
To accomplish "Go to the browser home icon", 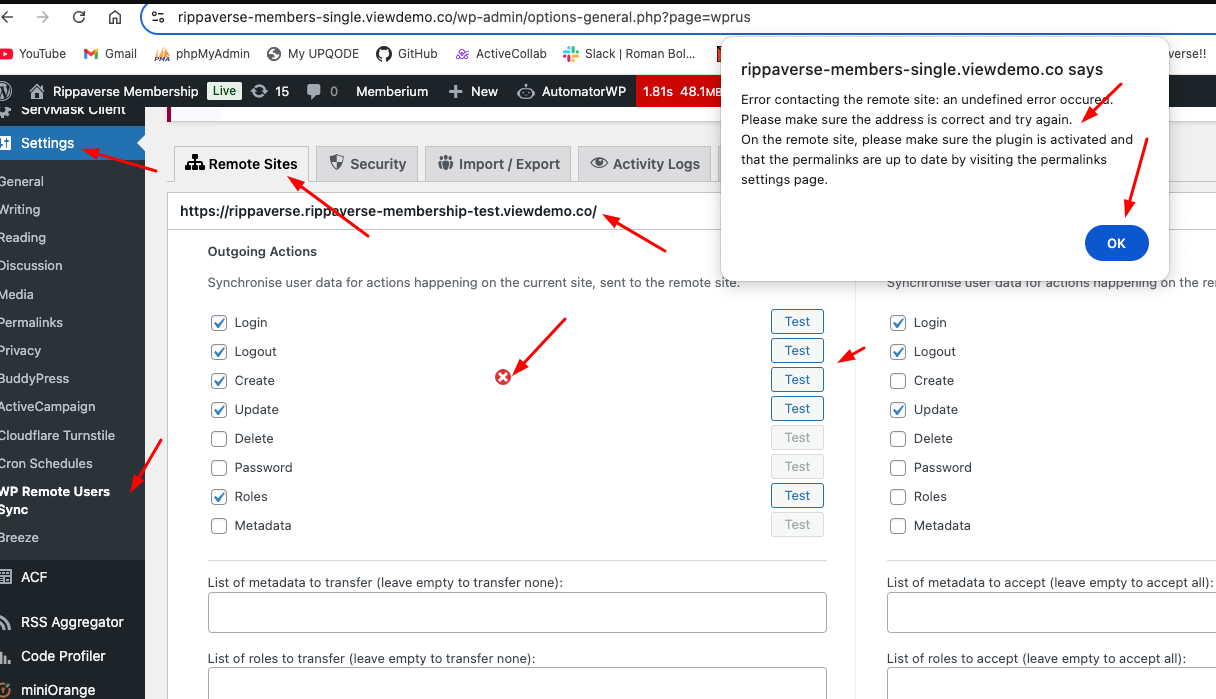I will point(115,18).
